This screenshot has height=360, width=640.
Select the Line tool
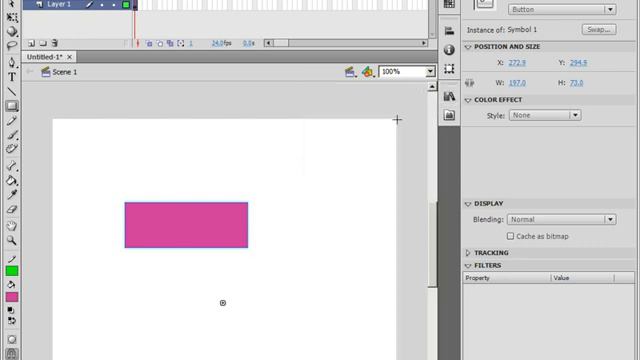coord(12,91)
